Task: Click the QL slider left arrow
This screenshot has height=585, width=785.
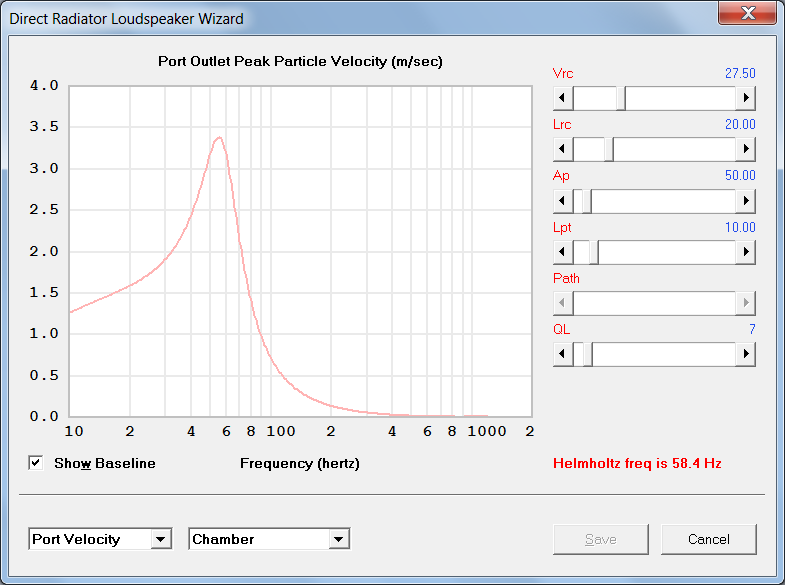Action: point(563,354)
